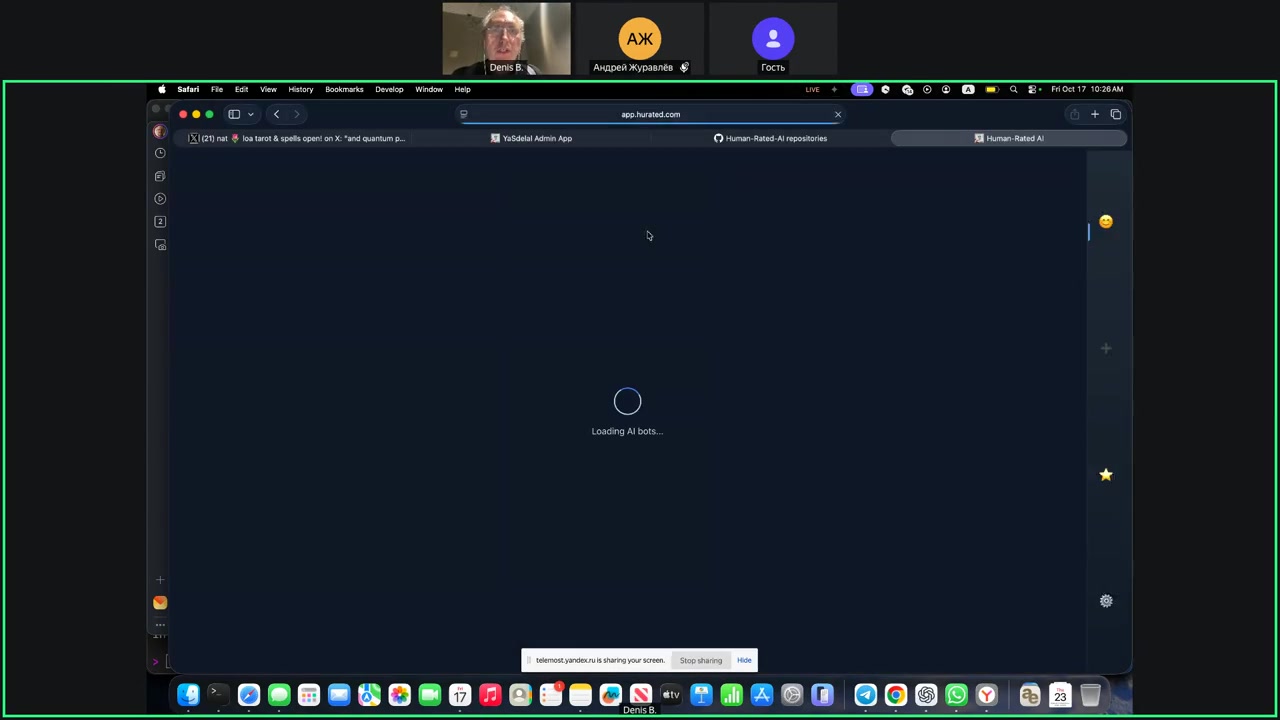Click the smiley emoji in right panel
Image resolution: width=1280 pixels, height=720 pixels.
1106,222
